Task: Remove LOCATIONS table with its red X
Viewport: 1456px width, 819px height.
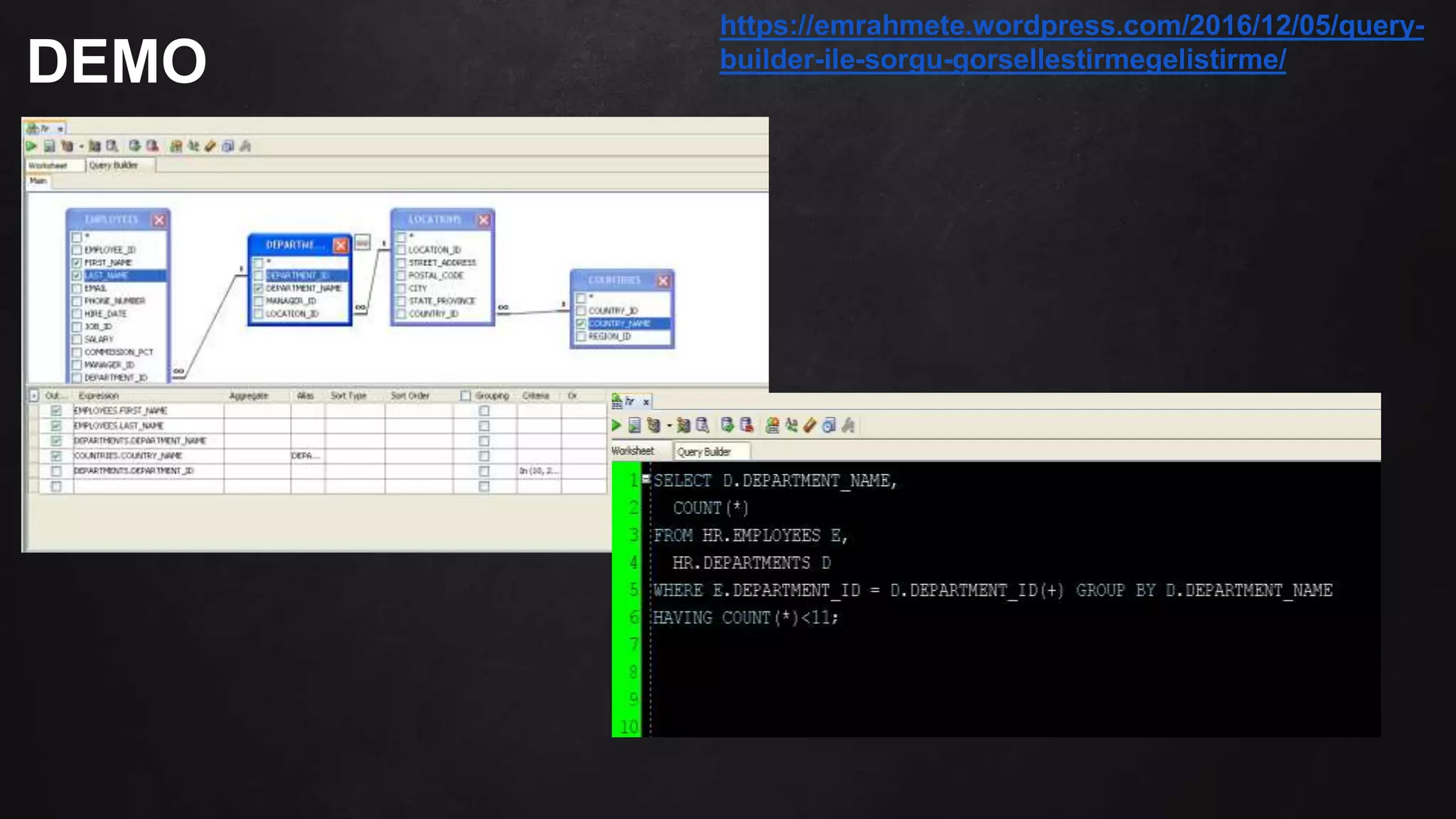Action: click(x=483, y=220)
